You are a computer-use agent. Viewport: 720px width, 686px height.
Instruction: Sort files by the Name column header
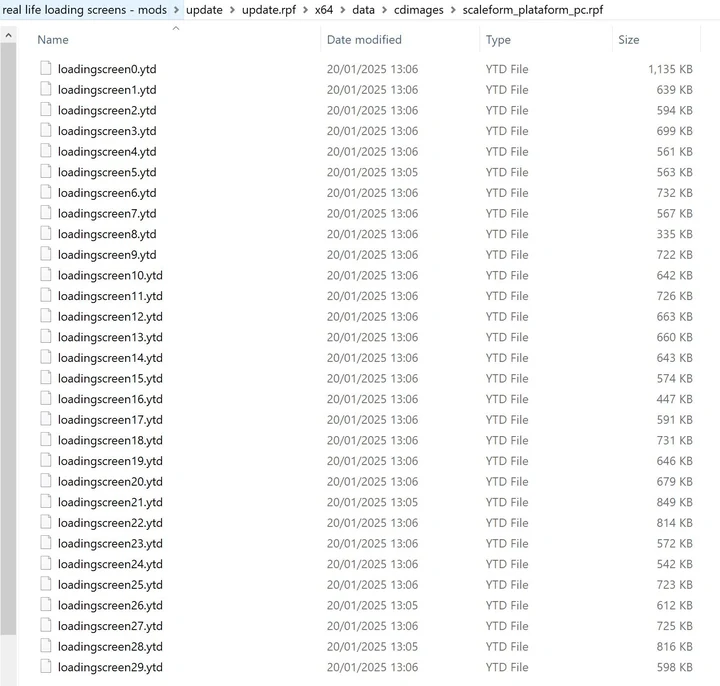[x=53, y=40]
